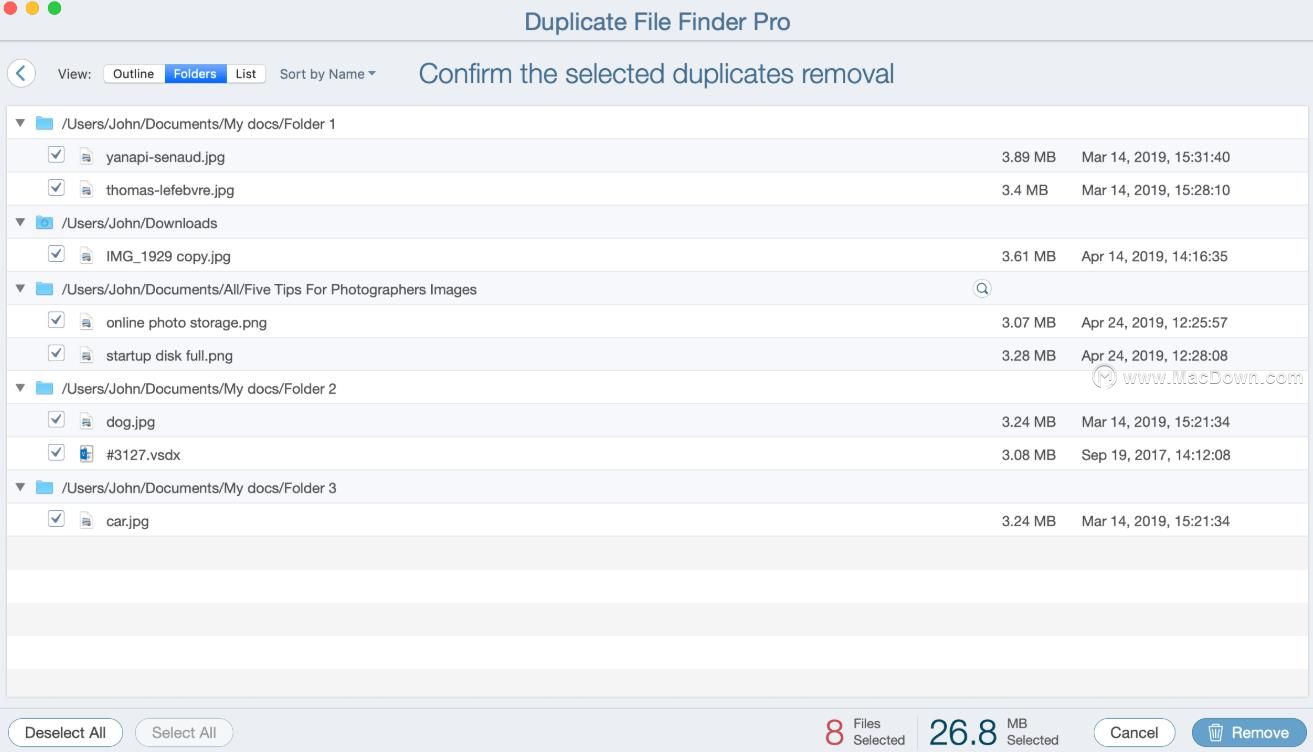The image size is (1313, 752).
Task: Click file icon of yanapi-senaud.jpg
Action: click(87, 157)
